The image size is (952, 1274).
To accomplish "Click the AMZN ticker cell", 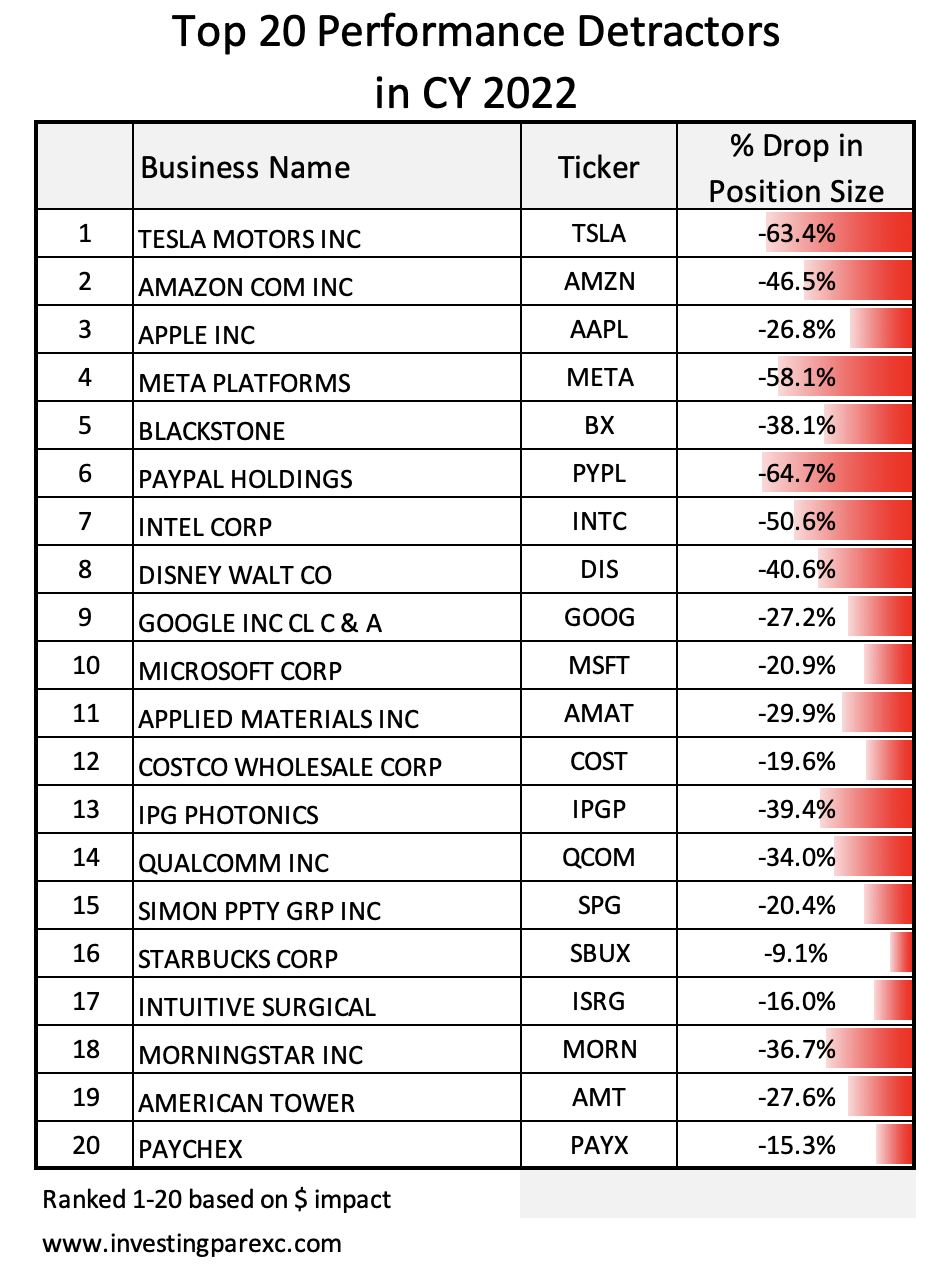I will coord(598,281).
